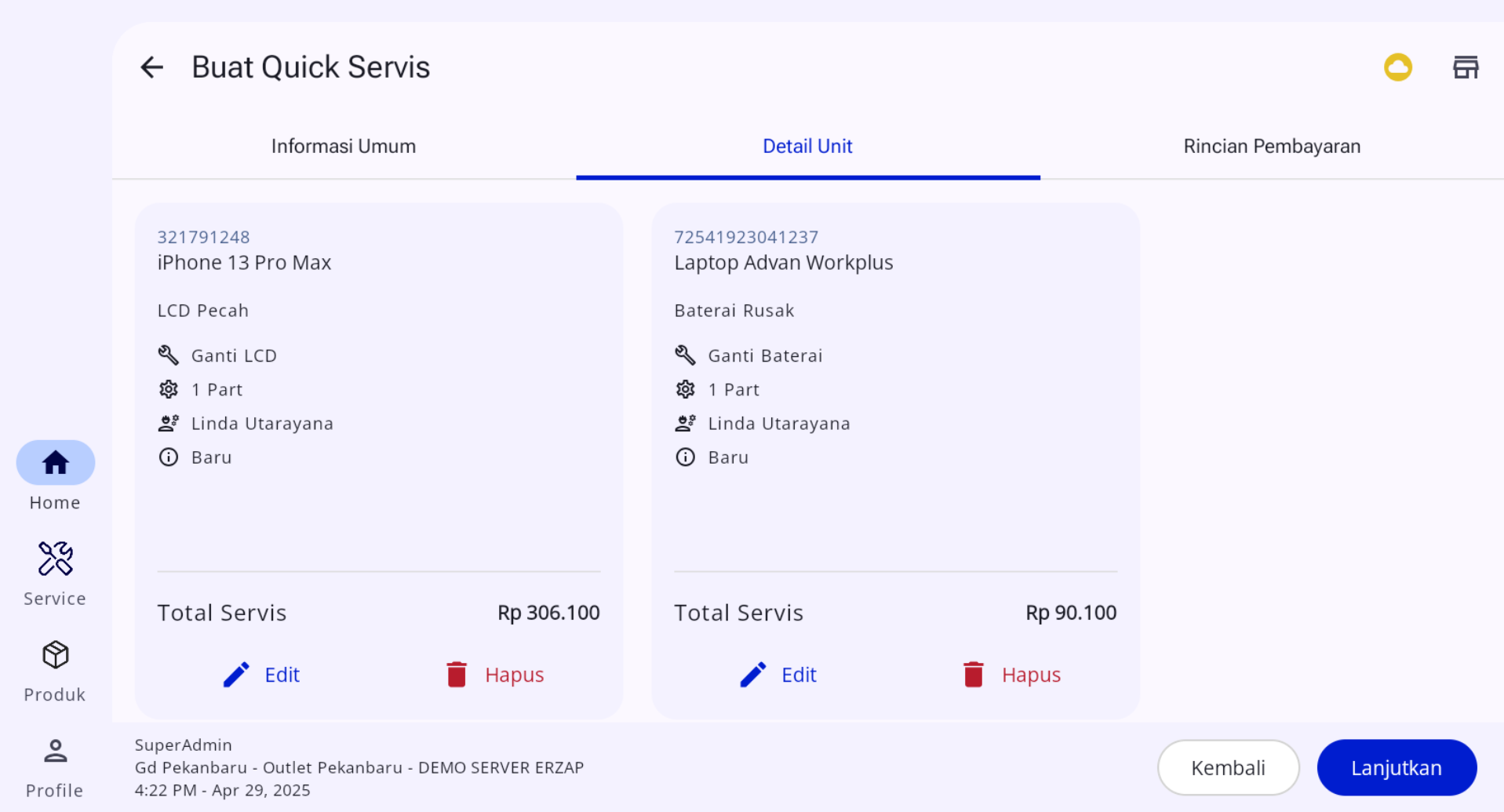Click the Rp 90.100 total
Screen dimensions: 1504x812
(x=1071, y=613)
